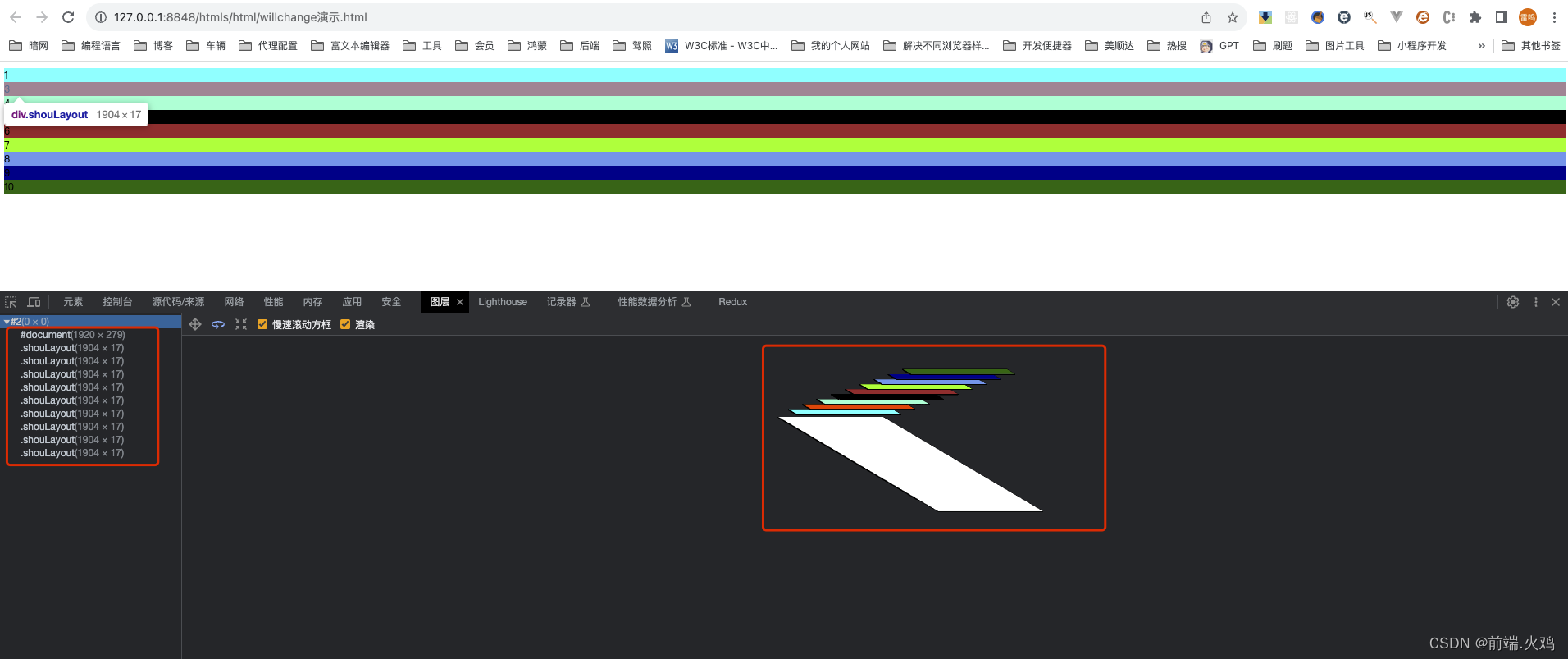
Task: Open the 图片工具 bookmarks folder
Action: [1335, 46]
